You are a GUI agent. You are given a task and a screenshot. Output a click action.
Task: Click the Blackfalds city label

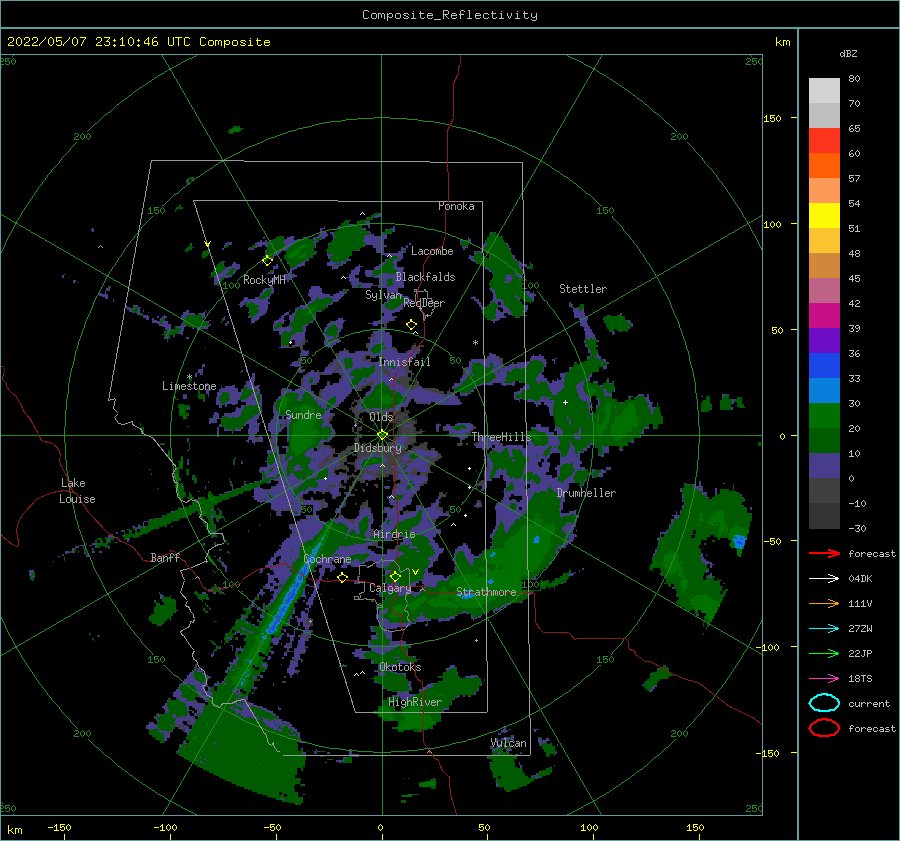pos(425,277)
